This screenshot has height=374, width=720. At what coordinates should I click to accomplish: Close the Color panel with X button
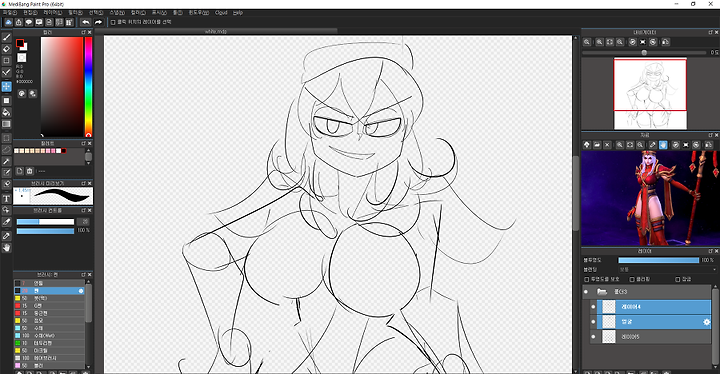click(90, 33)
